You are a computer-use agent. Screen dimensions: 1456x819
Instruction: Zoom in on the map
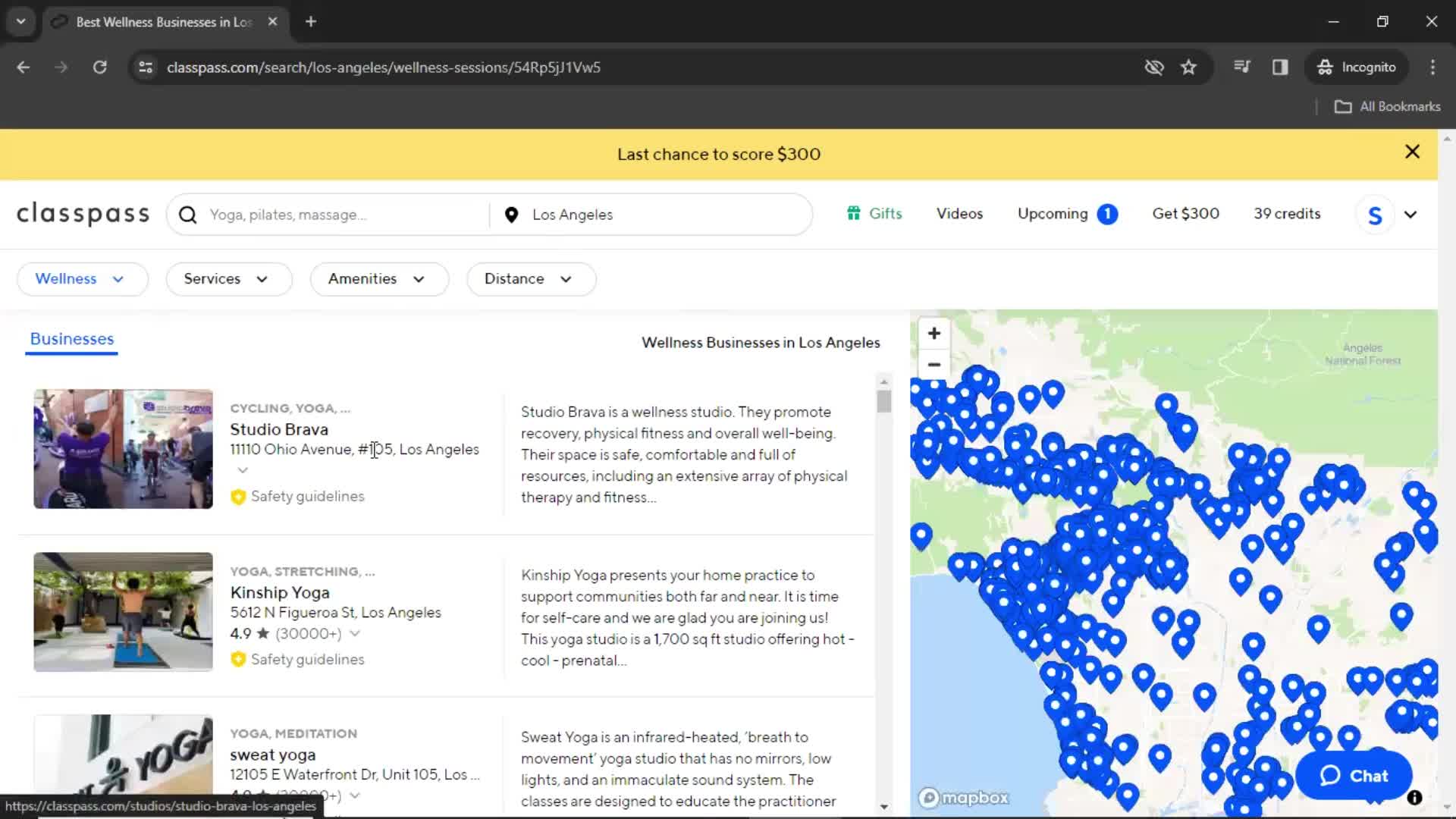pos(934,334)
